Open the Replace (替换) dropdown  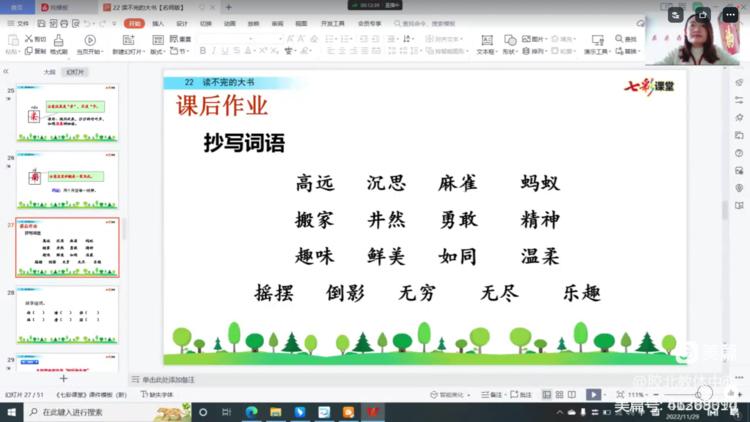627,51
